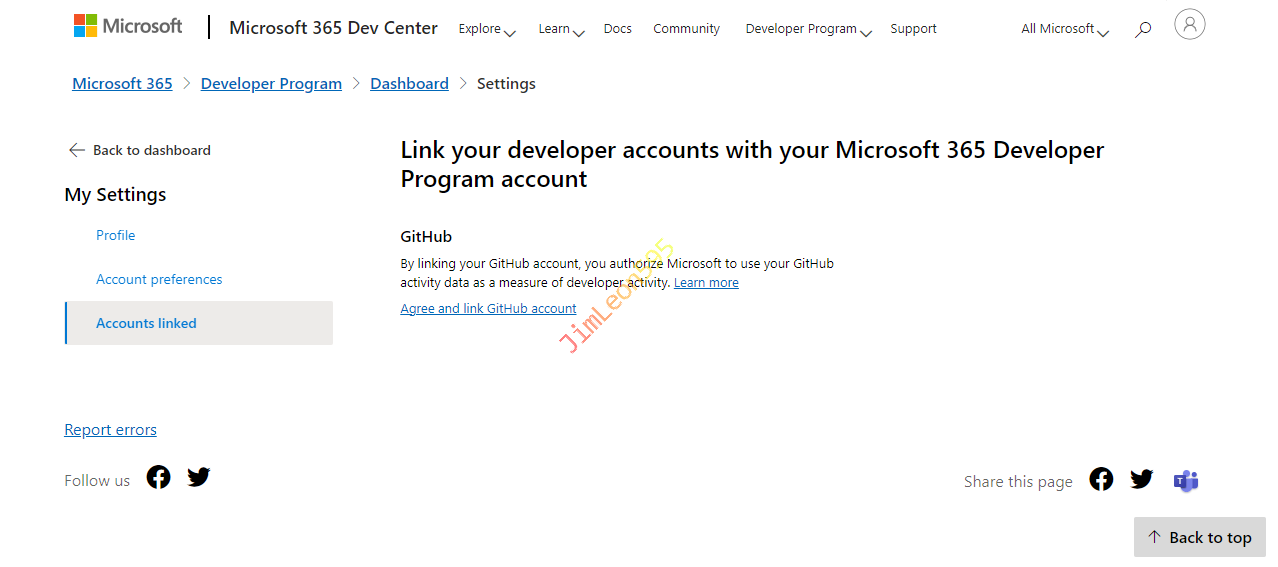Click the Back to top button

1200,537
